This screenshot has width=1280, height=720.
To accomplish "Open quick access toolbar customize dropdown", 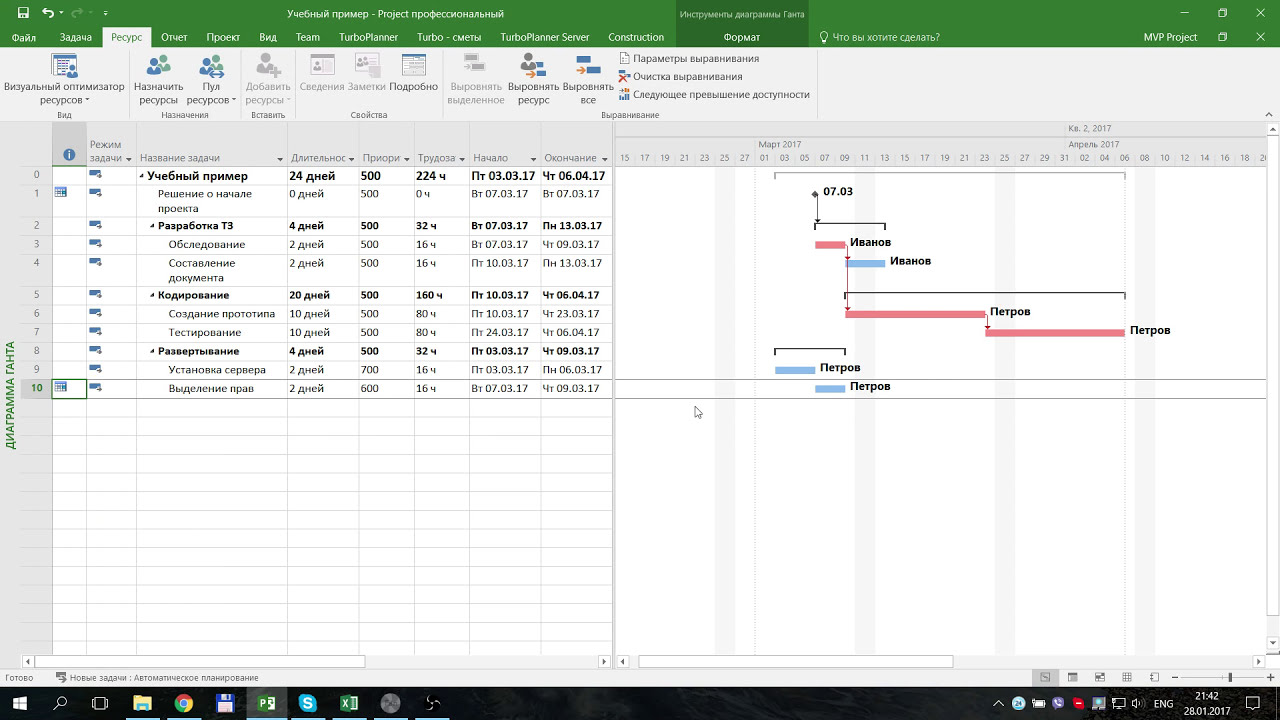I will [x=106, y=14].
